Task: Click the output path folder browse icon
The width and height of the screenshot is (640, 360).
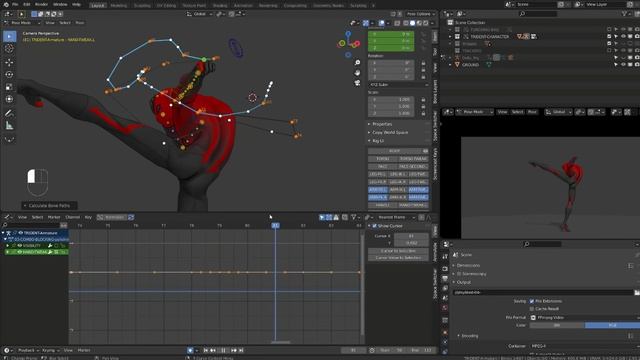Action: tap(637, 292)
